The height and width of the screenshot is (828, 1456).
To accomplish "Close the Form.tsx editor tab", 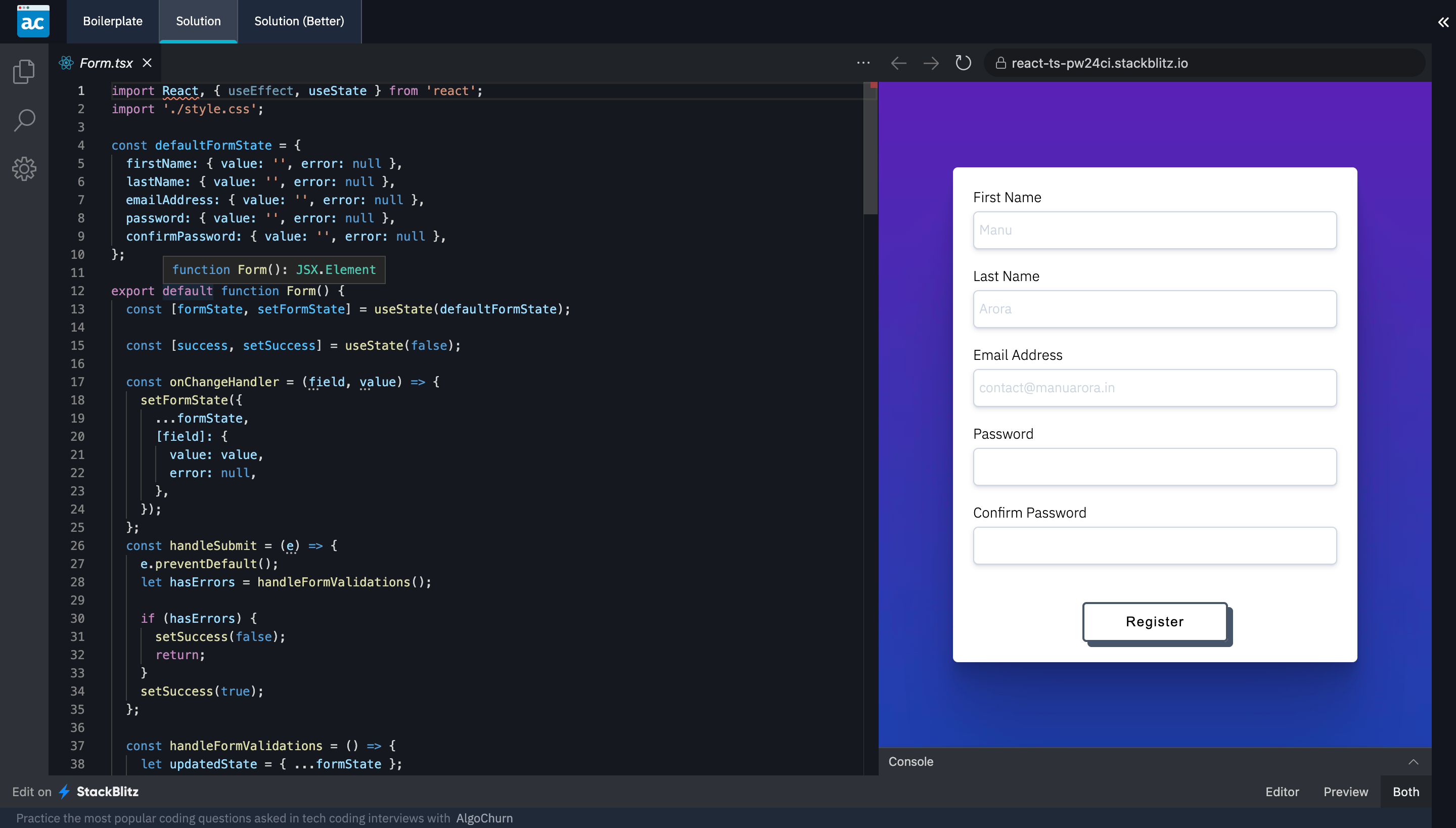I will (147, 63).
